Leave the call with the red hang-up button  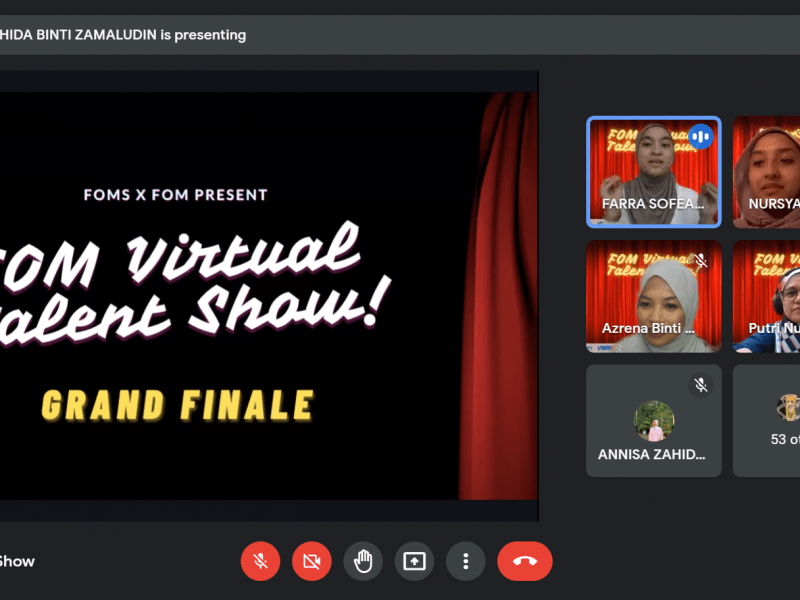tap(525, 561)
